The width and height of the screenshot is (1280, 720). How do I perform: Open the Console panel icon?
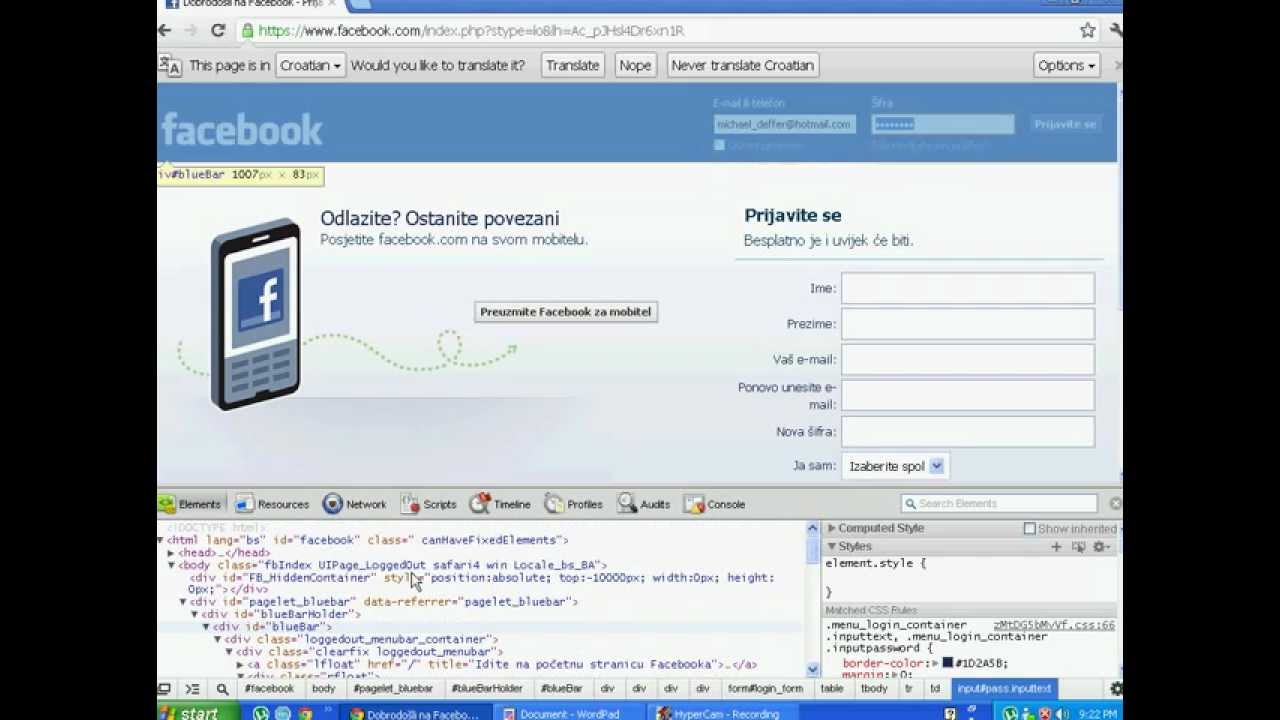[693, 504]
